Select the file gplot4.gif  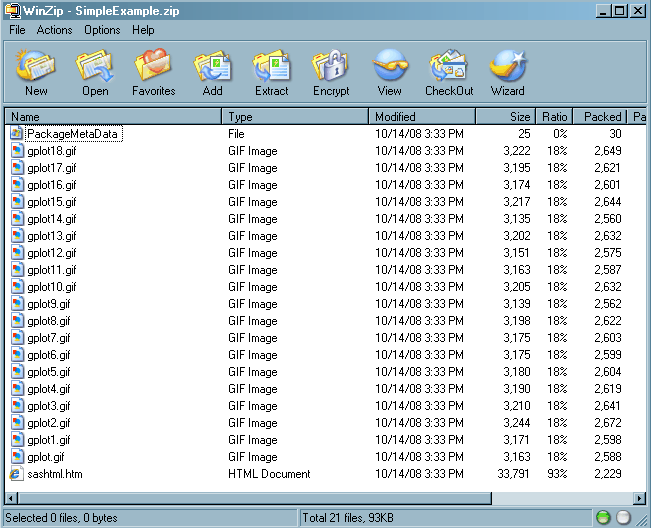coord(49,389)
